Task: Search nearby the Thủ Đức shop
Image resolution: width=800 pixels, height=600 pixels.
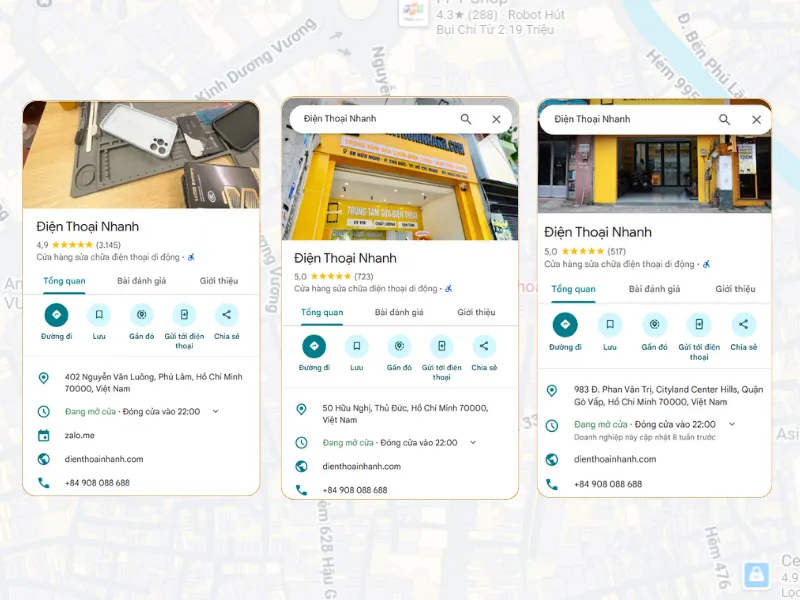Action: [x=399, y=346]
